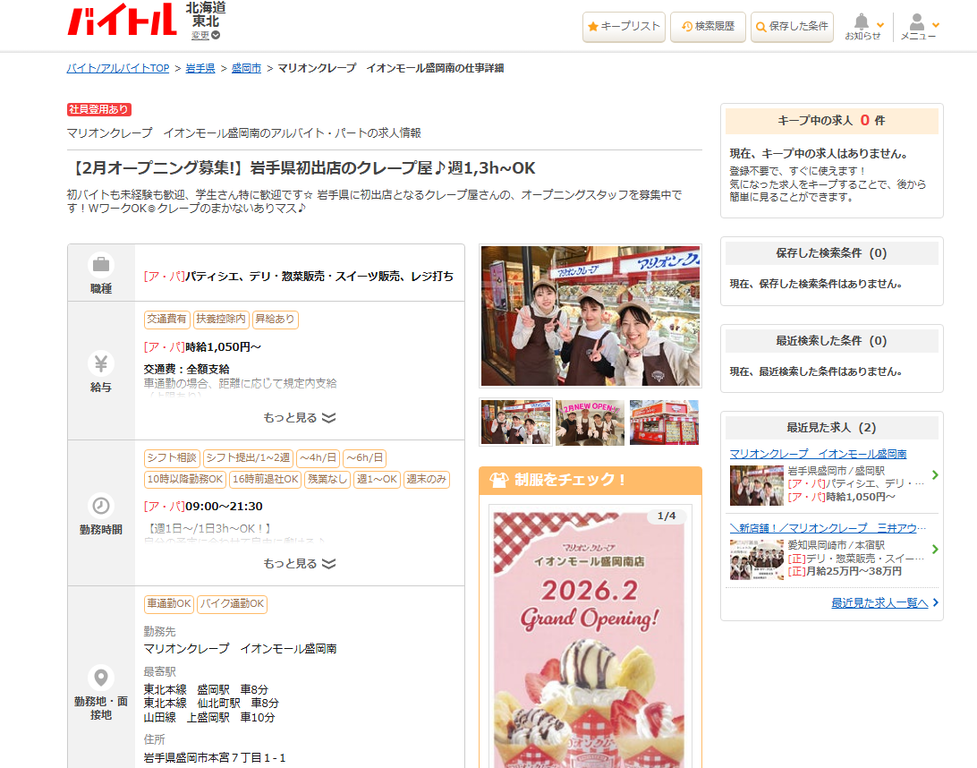Open the large staff photo
977x768 pixels.
coord(590,316)
